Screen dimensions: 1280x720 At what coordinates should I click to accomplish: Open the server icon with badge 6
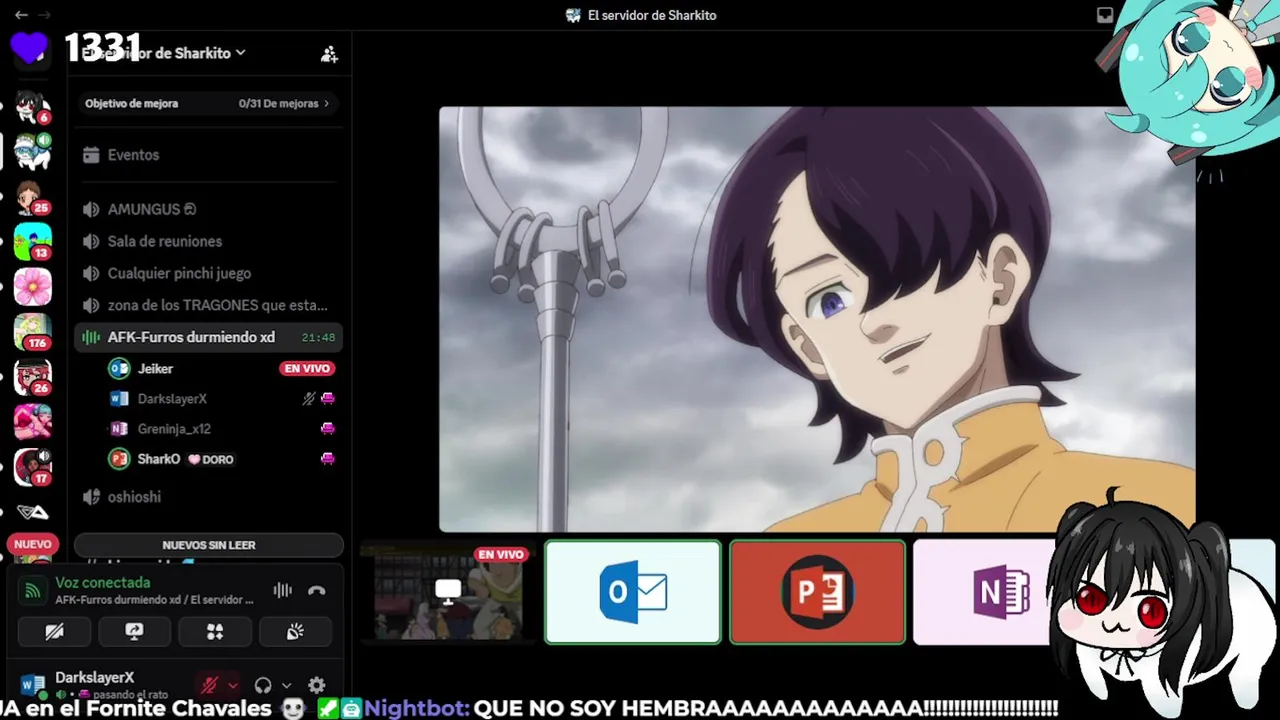(x=33, y=107)
